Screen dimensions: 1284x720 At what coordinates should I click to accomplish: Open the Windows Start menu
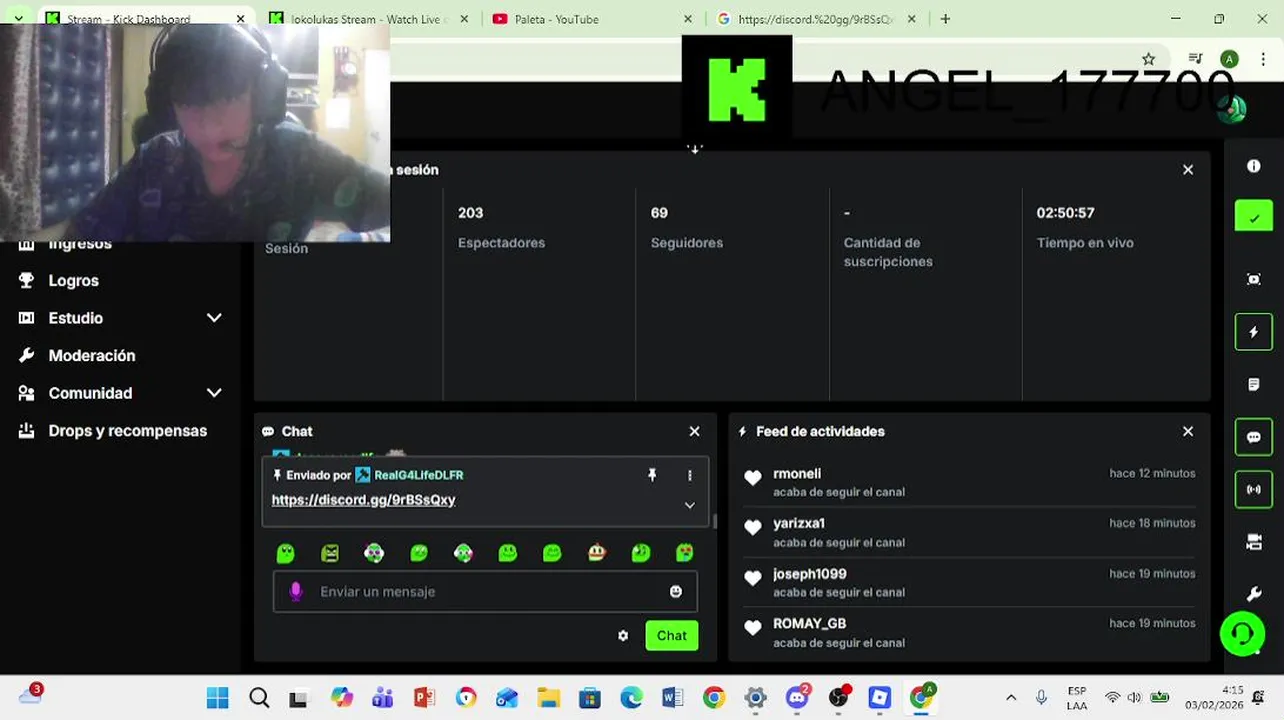click(x=217, y=698)
